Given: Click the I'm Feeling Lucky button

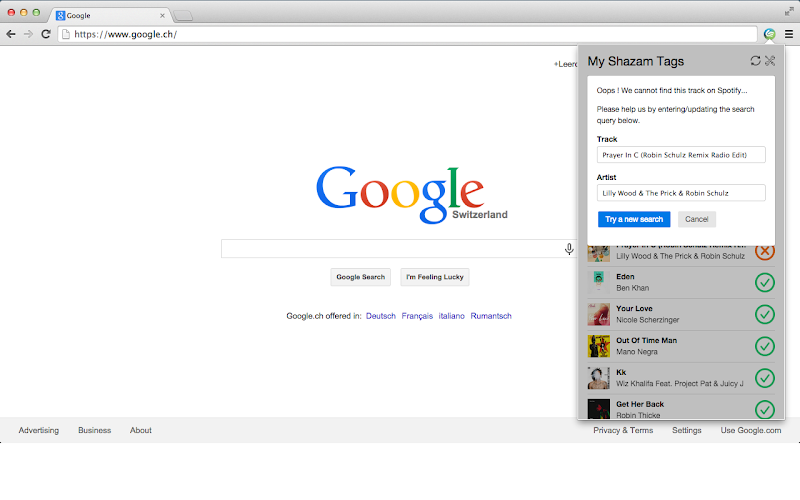Looking at the screenshot, I should (435, 277).
